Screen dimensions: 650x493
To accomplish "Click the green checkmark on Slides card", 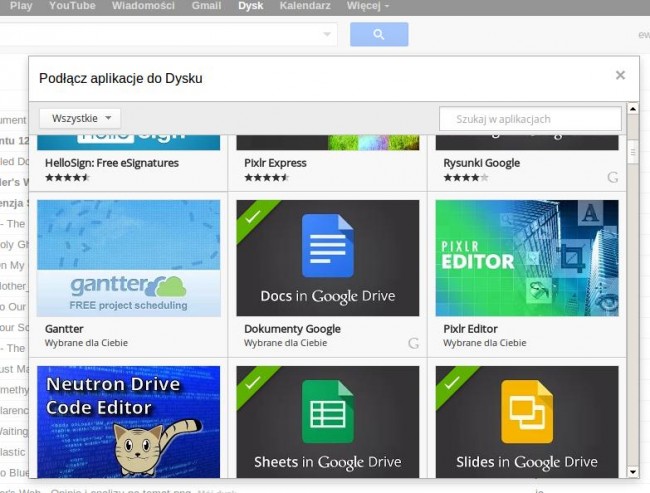I will pos(452,382).
